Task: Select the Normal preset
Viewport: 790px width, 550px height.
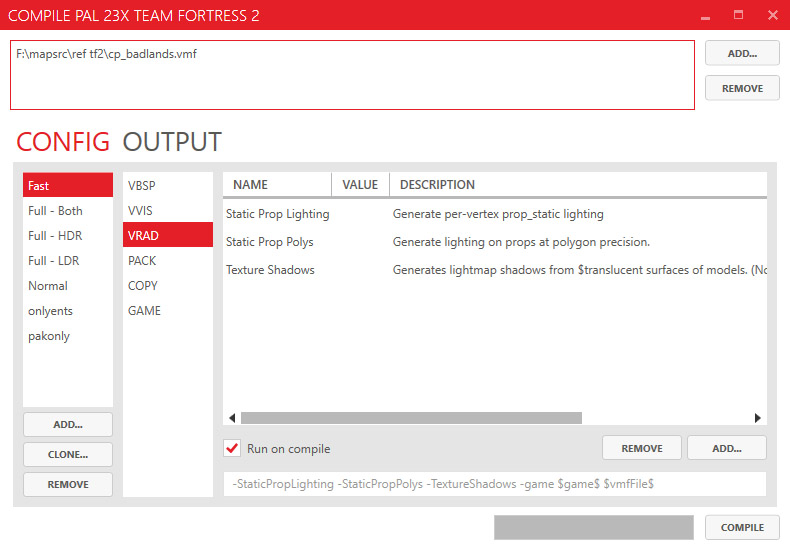Action: [x=68, y=286]
